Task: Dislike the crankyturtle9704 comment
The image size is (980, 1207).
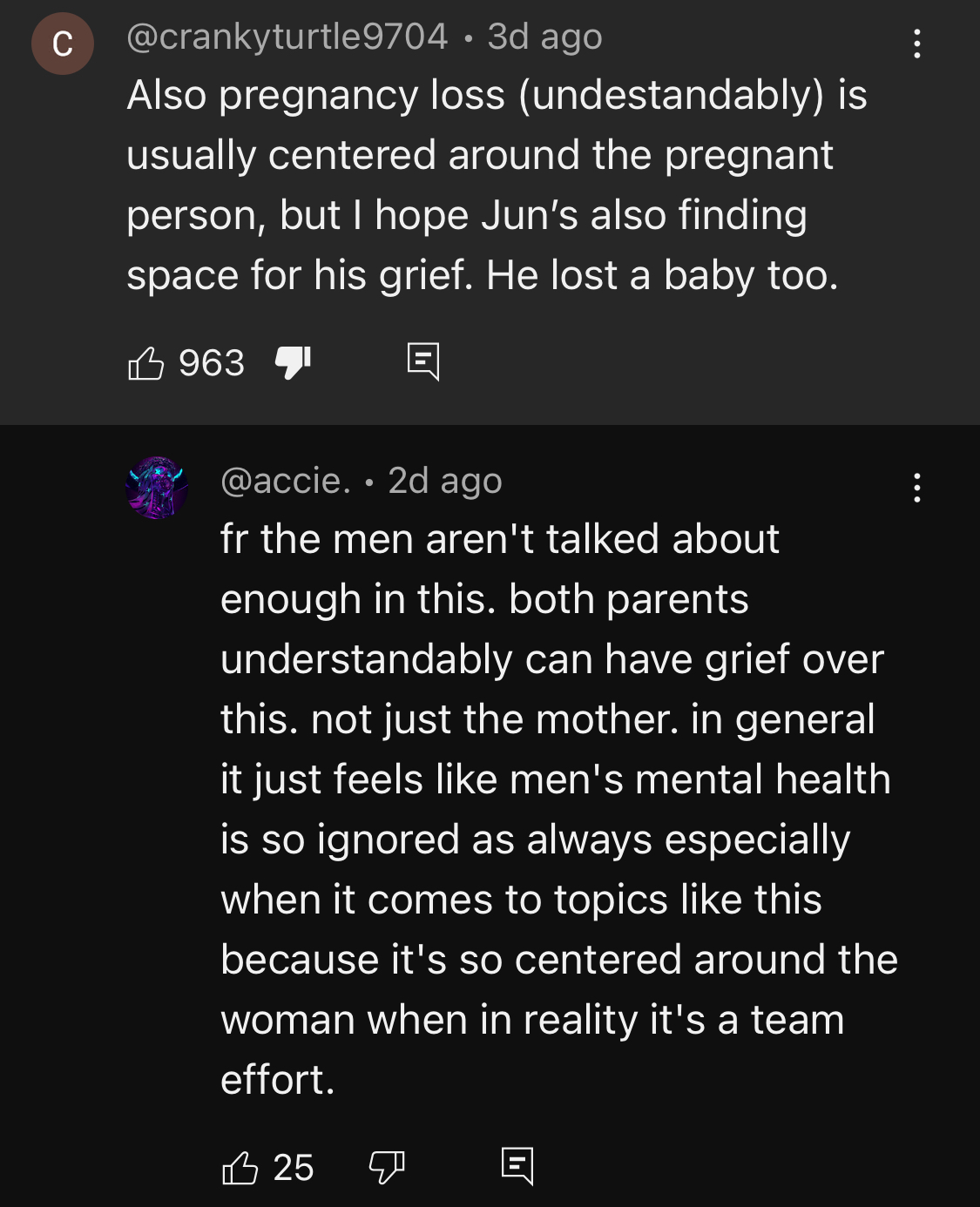Action: point(293,363)
